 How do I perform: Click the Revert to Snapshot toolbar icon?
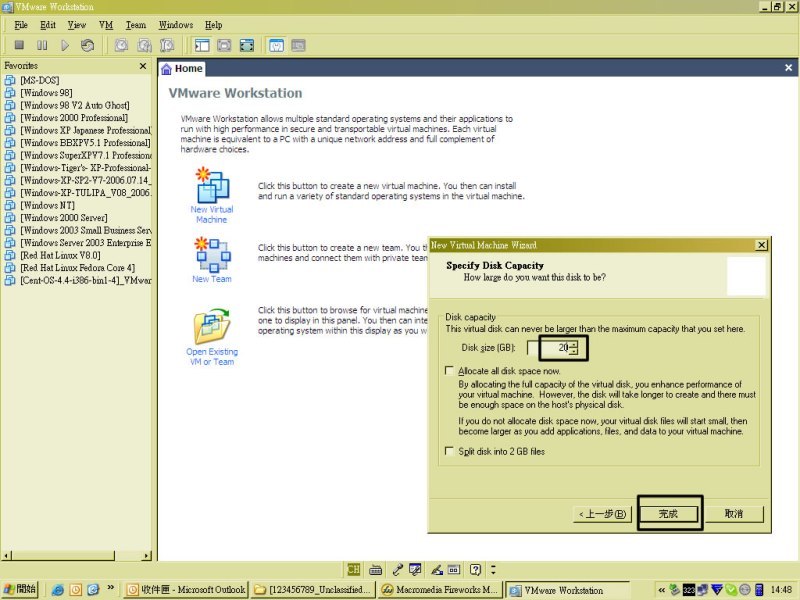tap(144, 45)
